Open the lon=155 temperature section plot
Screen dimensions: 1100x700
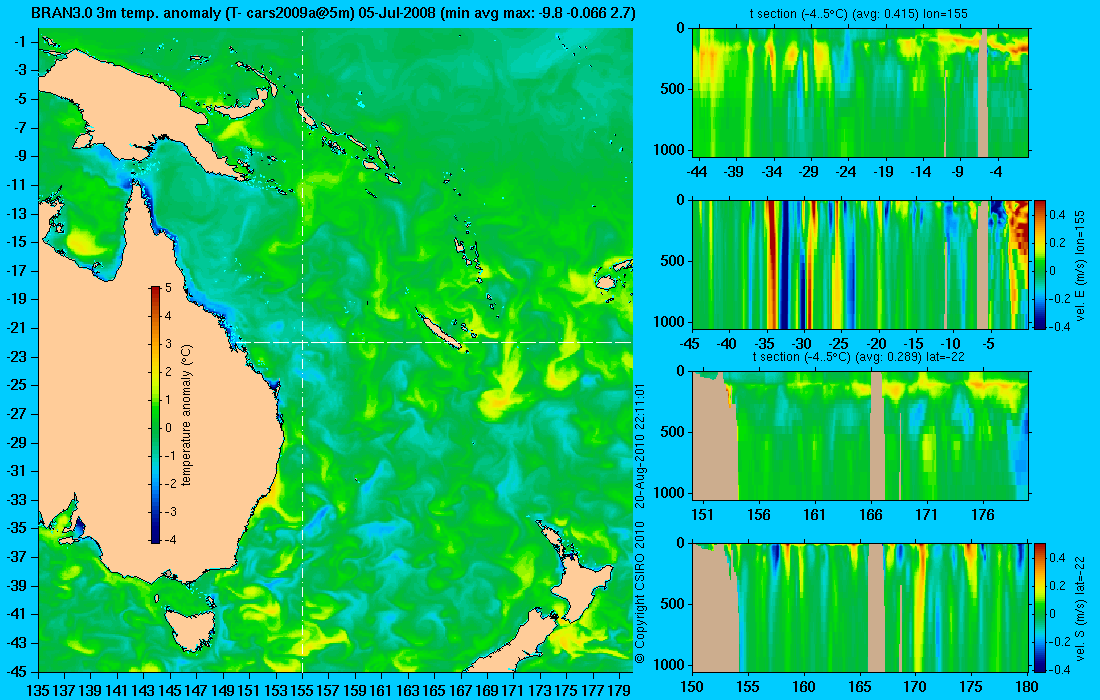click(x=861, y=93)
